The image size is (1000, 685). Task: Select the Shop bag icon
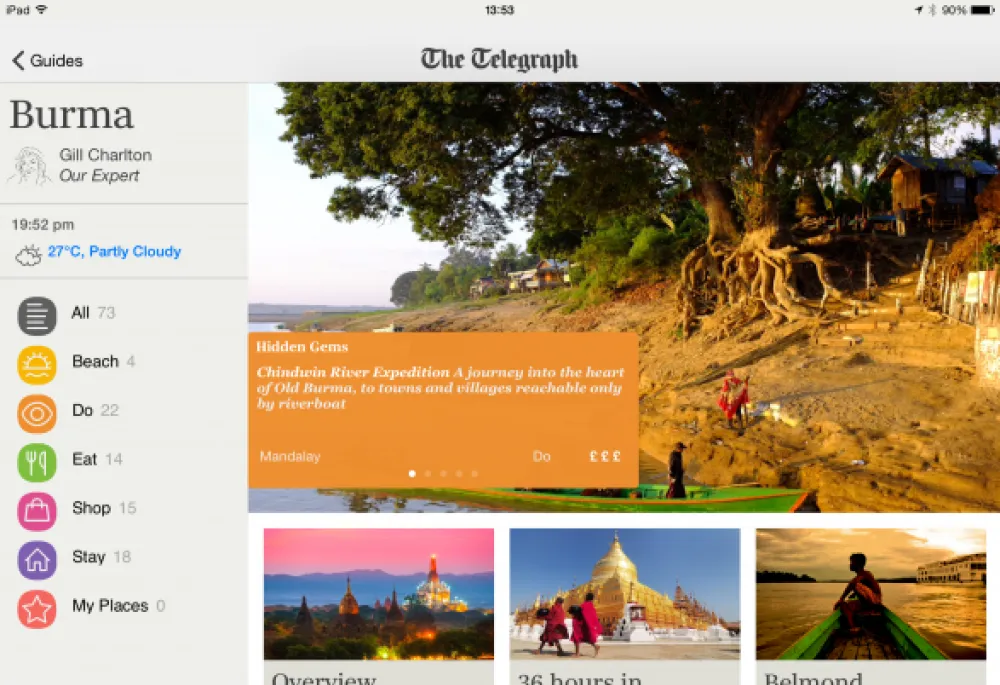pos(37,512)
